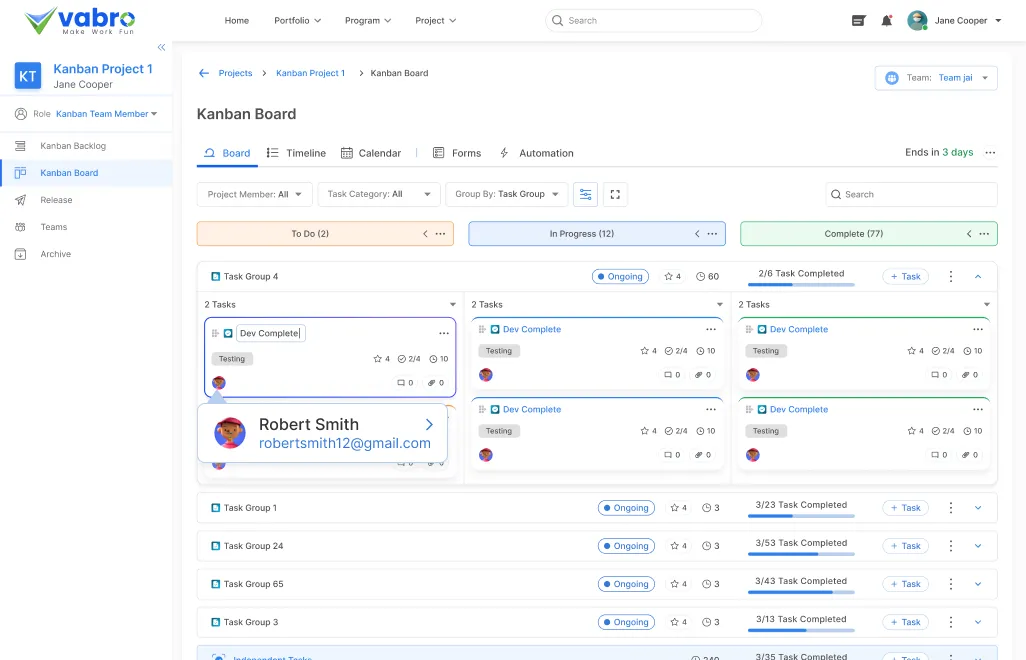Viewport: 1026px width, 660px height.
Task: Open three-dot menu for Task Group 4
Action: click(x=950, y=277)
